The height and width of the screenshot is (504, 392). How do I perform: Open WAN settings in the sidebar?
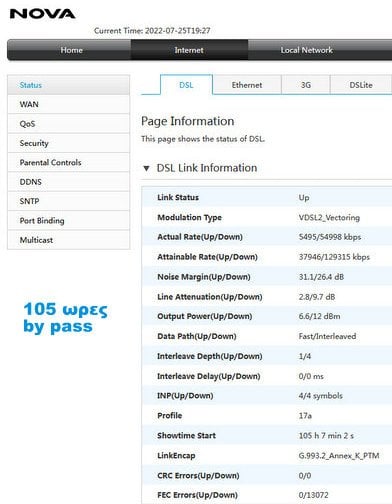[x=68, y=104]
